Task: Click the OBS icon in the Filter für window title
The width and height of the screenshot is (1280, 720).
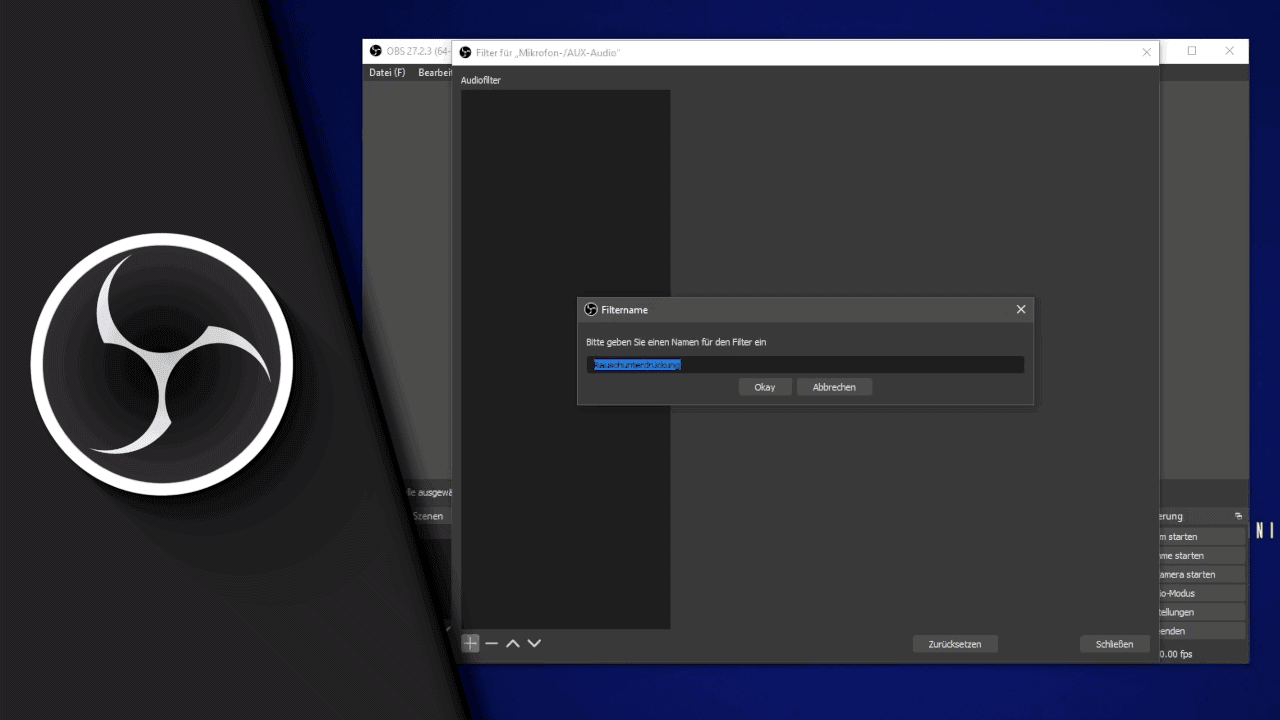Action: pos(465,52)
